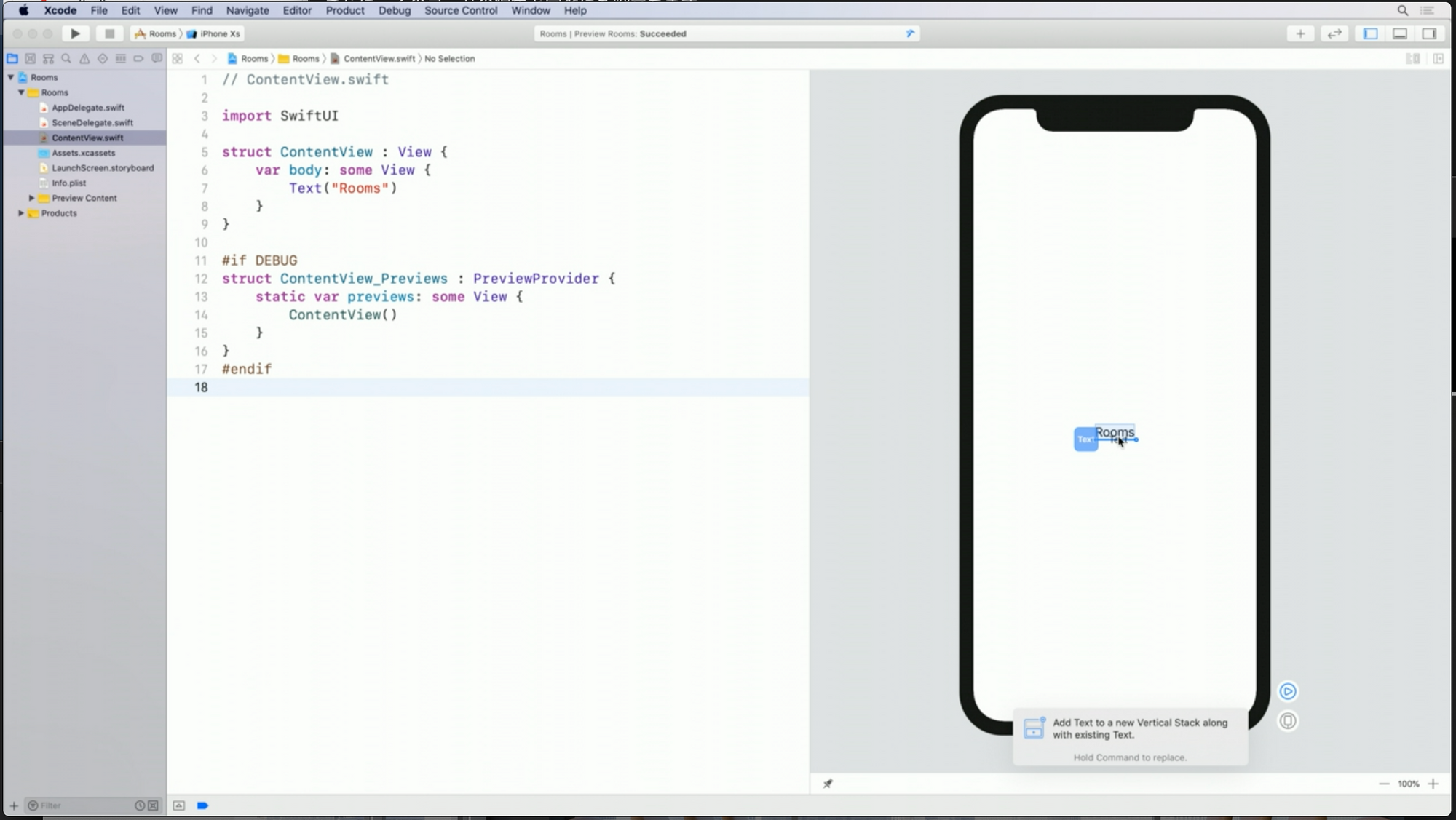This screenshot has height=820, width=1456.
Task: Choose the iPhone Xs run destination
Action: click(219, 33)
